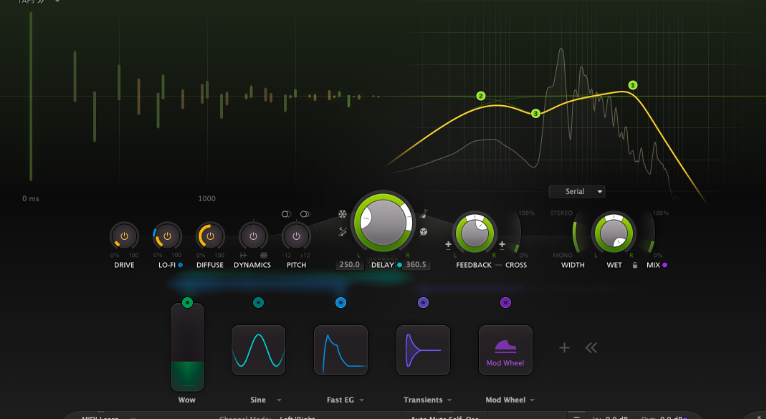Collapse modulation panel with double-chevron icon

click(x=591, y=348)
